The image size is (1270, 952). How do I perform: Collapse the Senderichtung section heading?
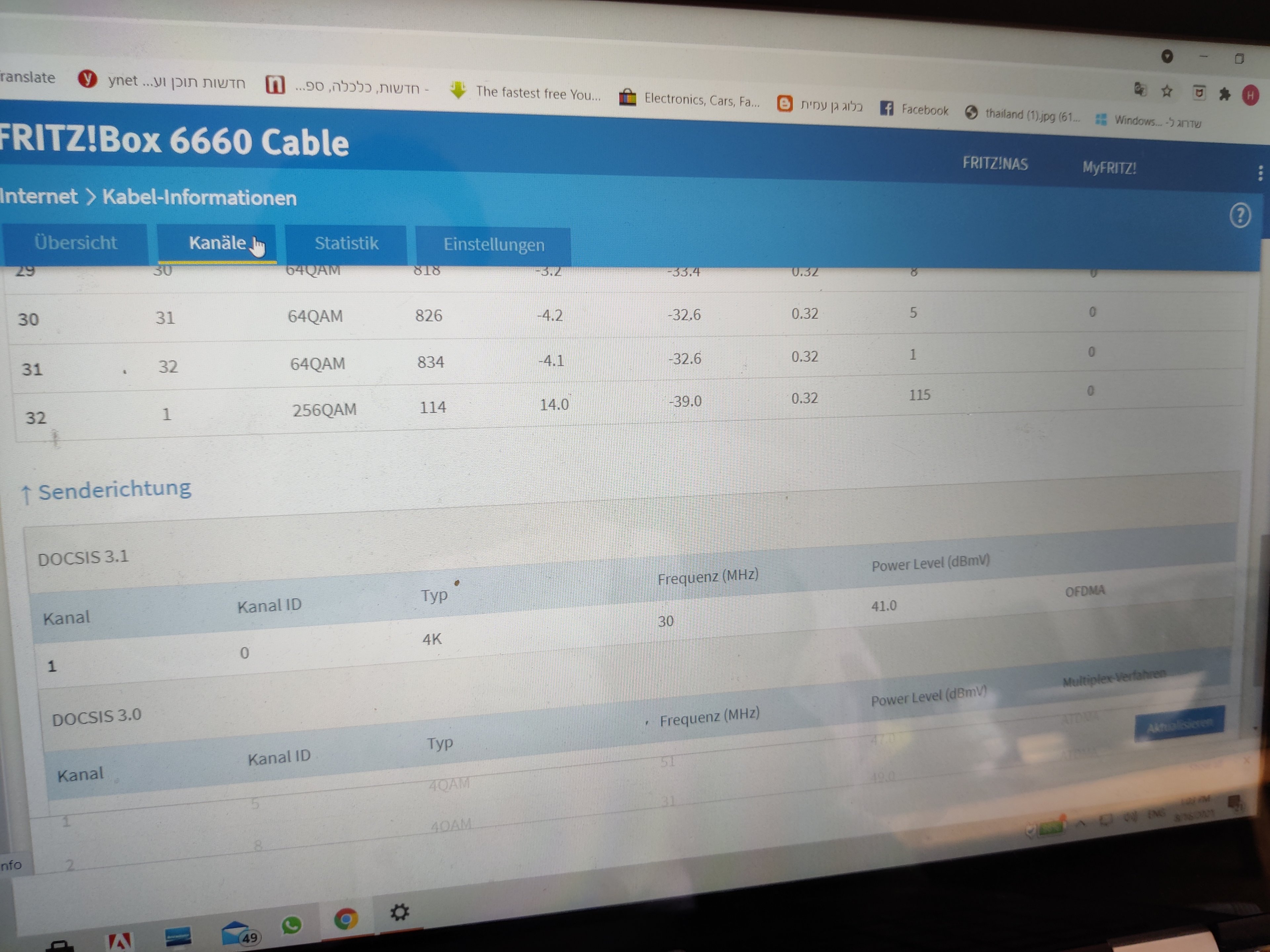pyautogui.click(x=114, y=490)
